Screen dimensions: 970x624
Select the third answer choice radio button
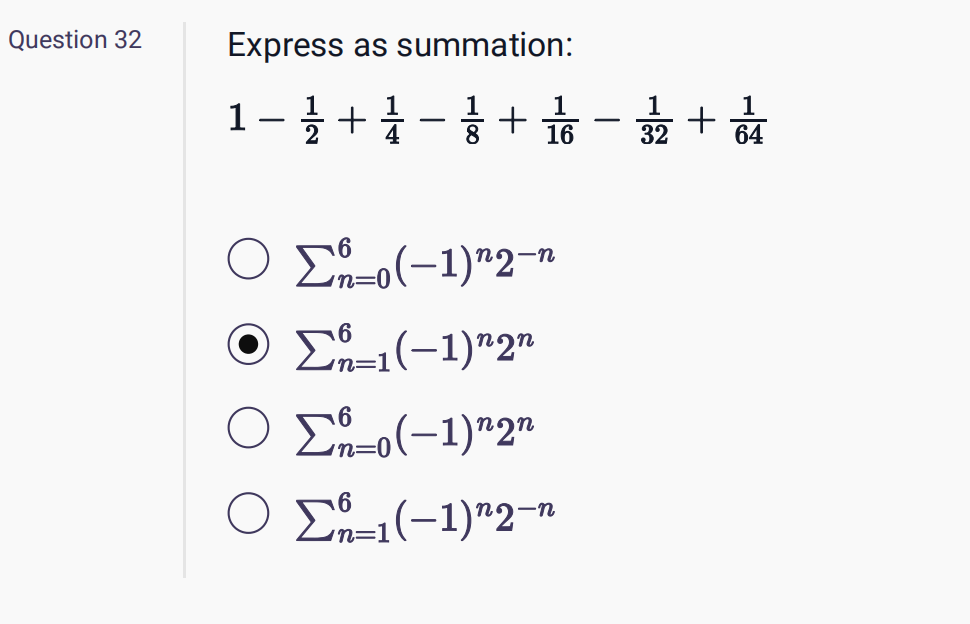(x=246, y=427)
